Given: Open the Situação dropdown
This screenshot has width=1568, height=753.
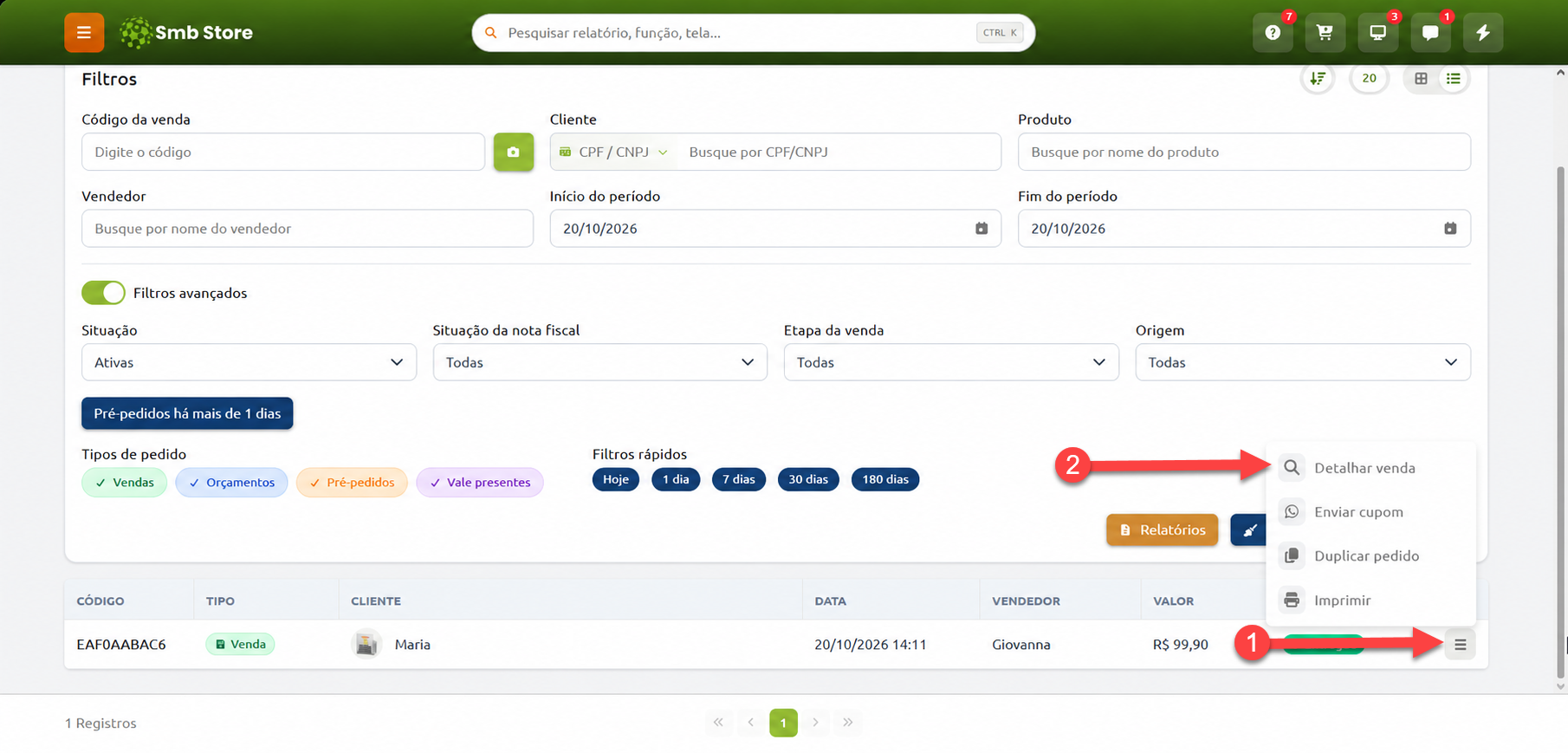Looking at the screenshot, I should (x=249, y=362).
